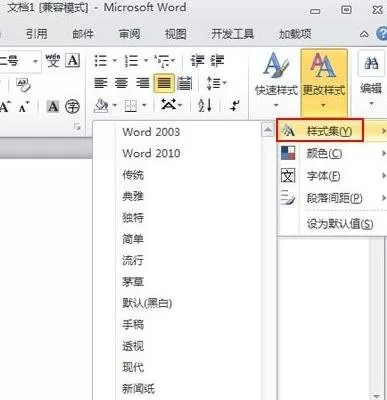
Task: Open line spacing options
Action: point(216,83)
